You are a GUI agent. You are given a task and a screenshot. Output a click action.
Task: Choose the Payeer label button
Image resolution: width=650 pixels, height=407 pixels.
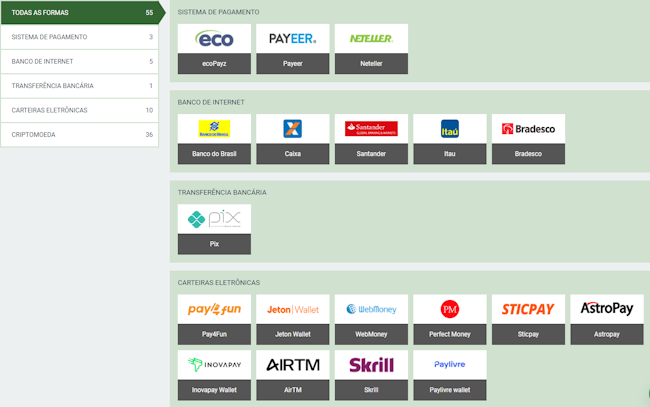(x=293, y=64)
